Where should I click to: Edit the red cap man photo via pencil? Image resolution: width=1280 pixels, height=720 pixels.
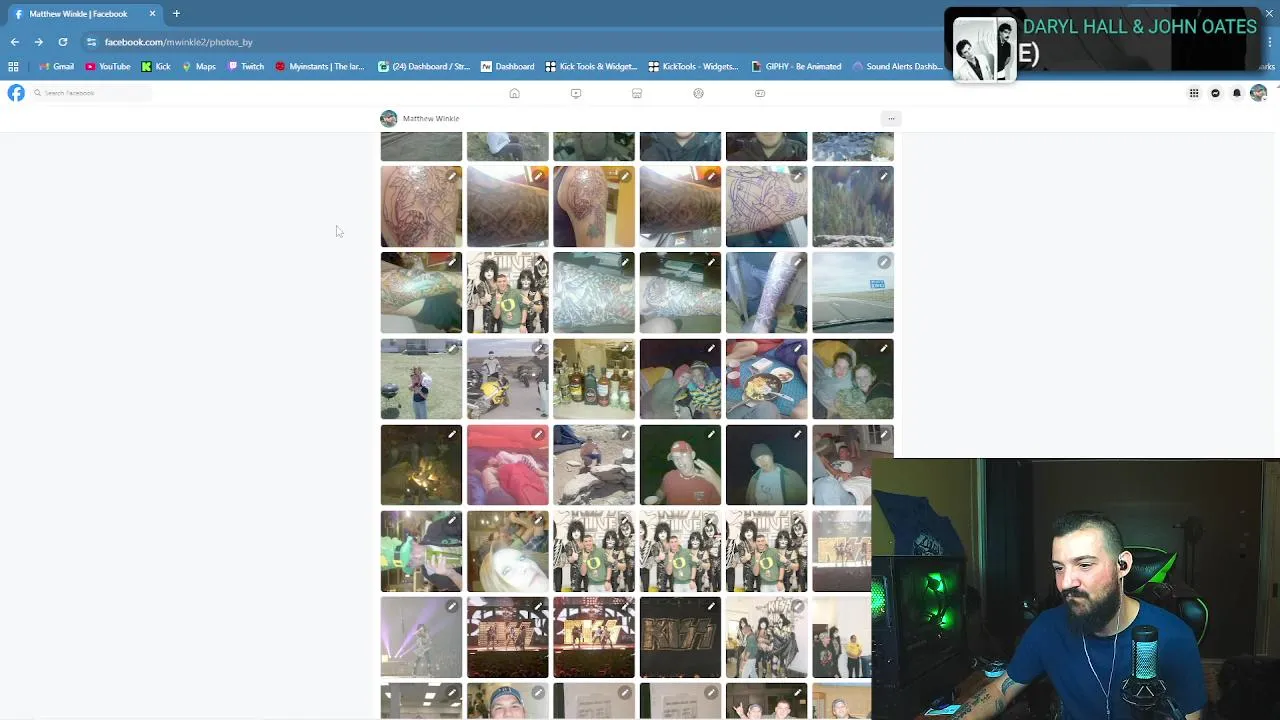(711, 435)
